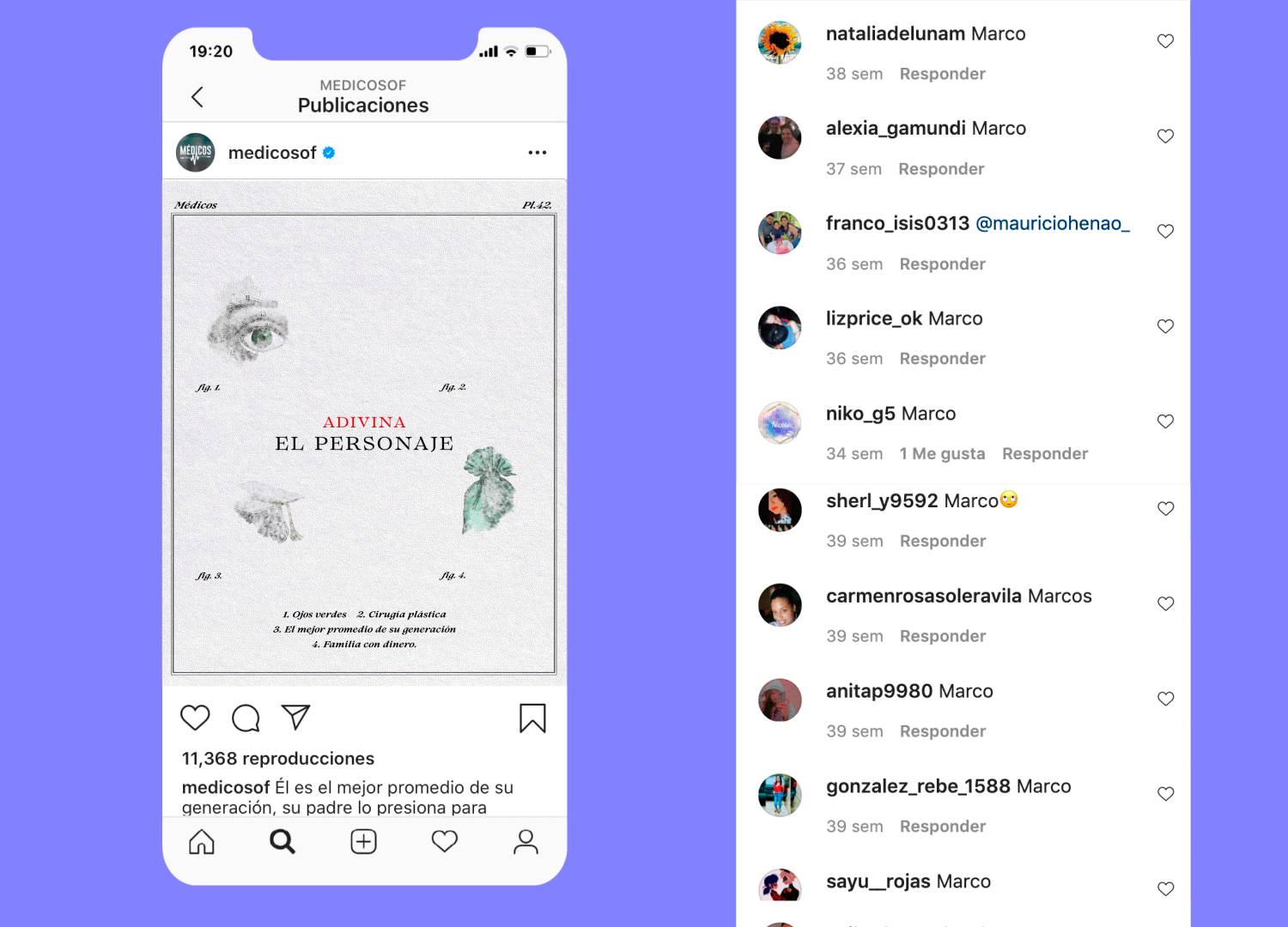
Task: Go to Home tab in bottom bar
Action: coord(202,842)
